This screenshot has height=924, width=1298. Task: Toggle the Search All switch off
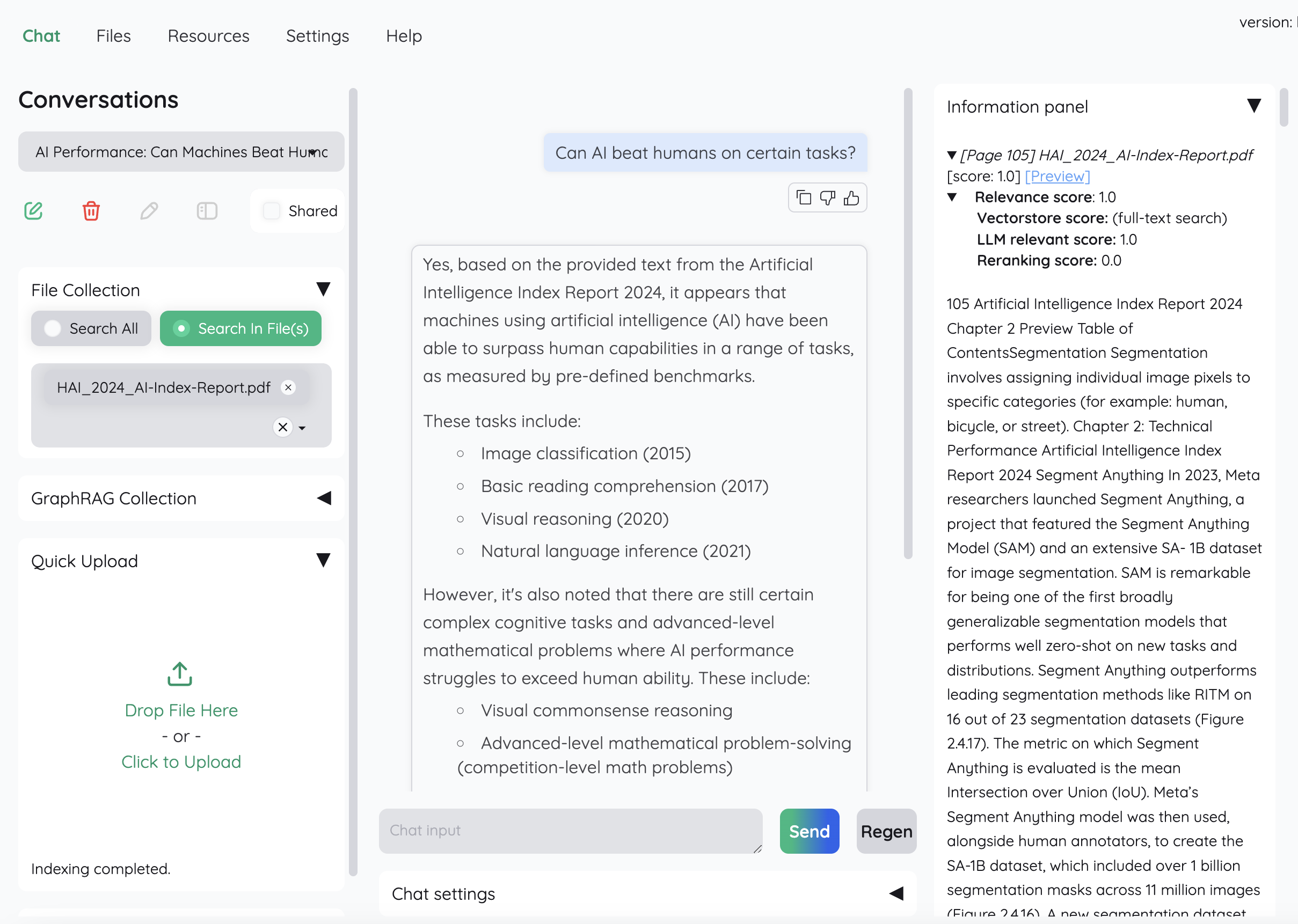tap(52, 327)
